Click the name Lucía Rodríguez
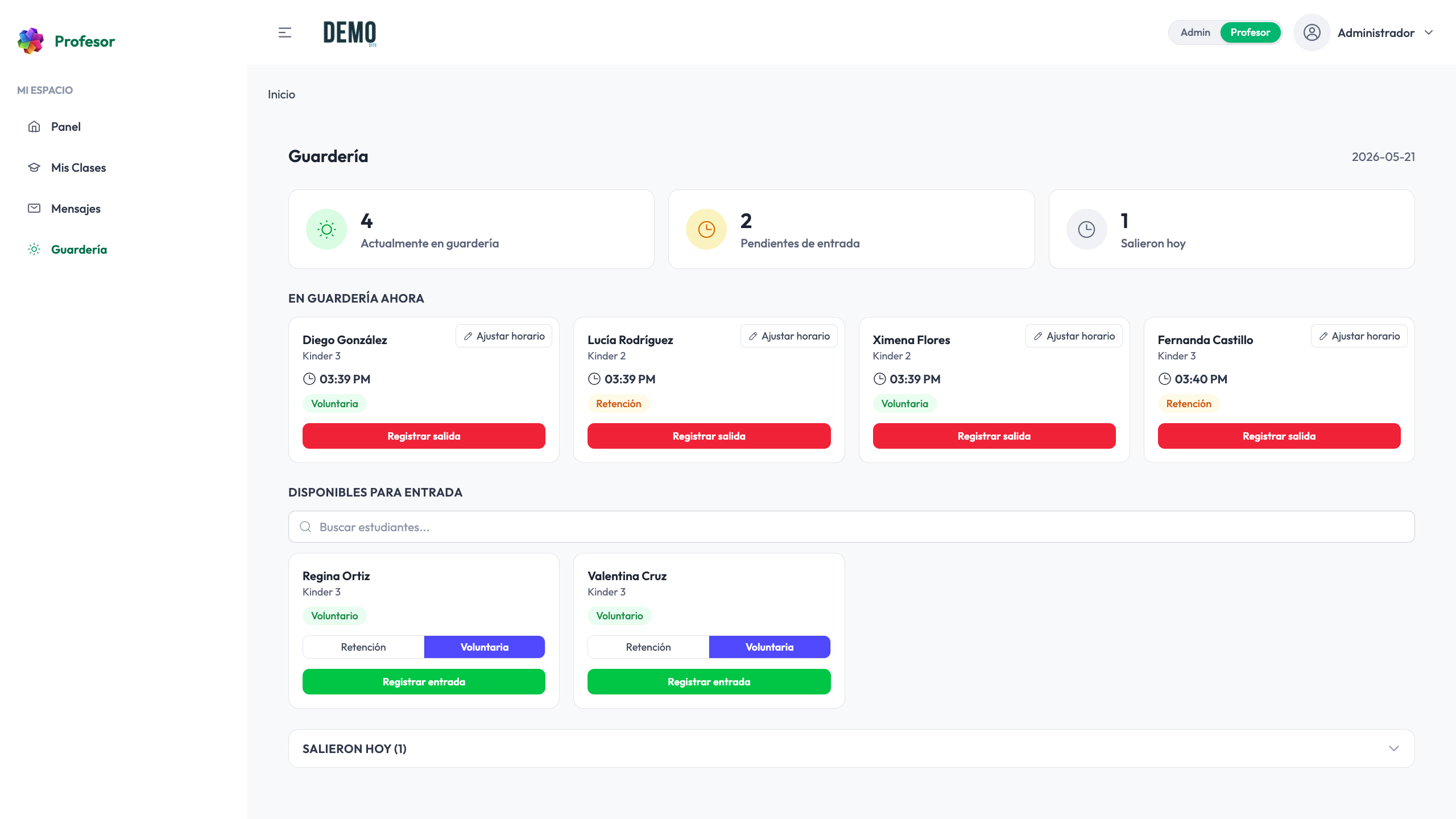 pyautogui.click(x=630, y=340)
